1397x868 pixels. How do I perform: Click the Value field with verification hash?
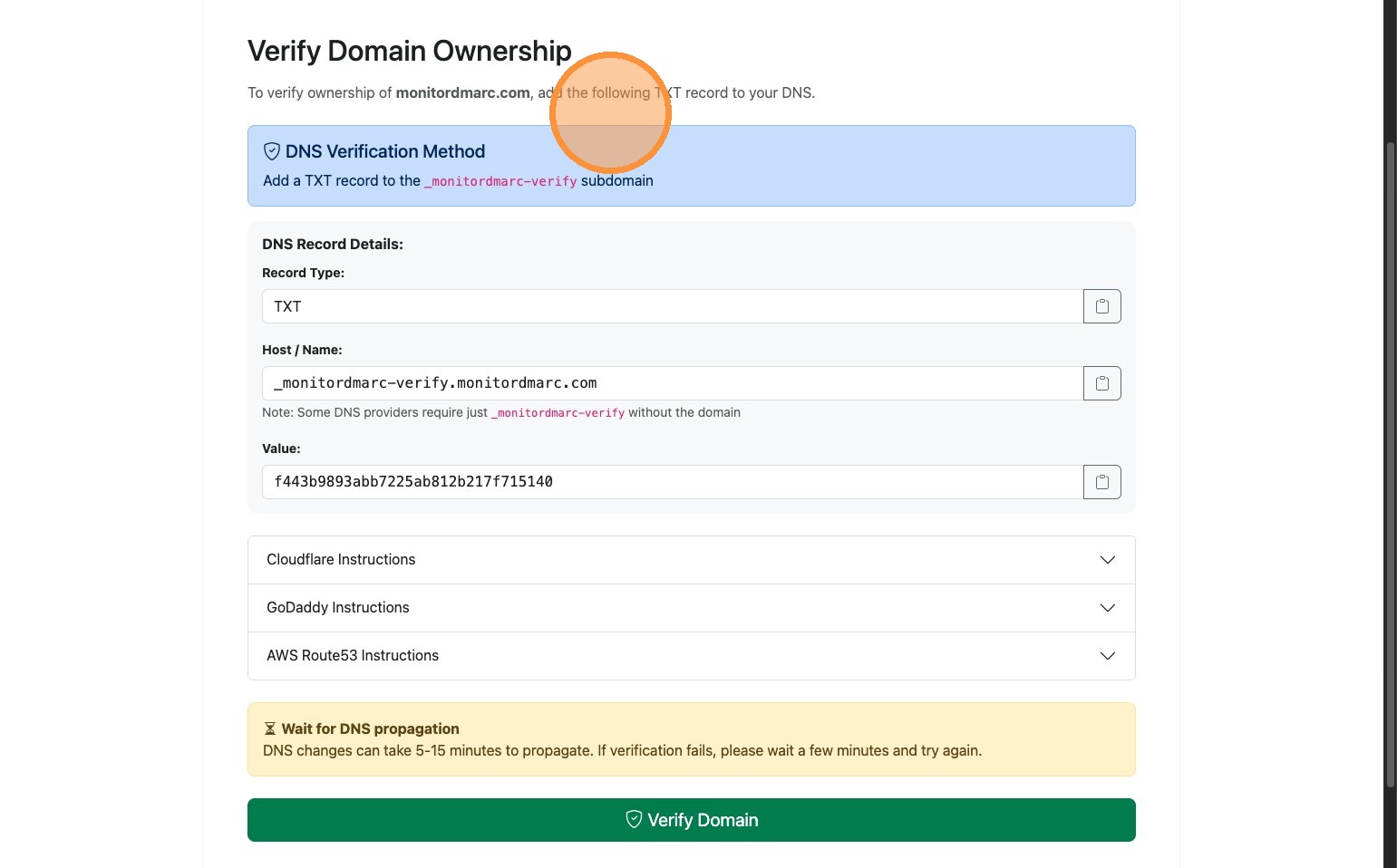pos(673,482)
